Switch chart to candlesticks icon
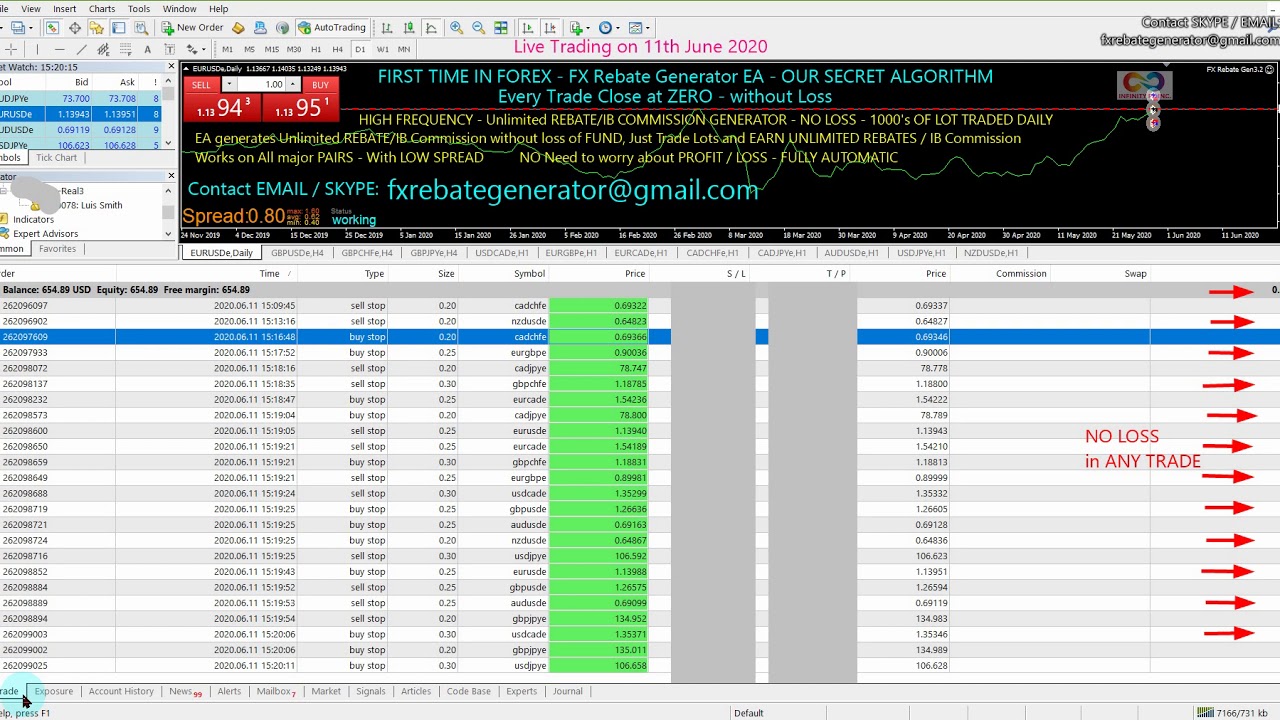Viewport: 1280px width, 720px height. pyautogui.click(x=409, y=28)
